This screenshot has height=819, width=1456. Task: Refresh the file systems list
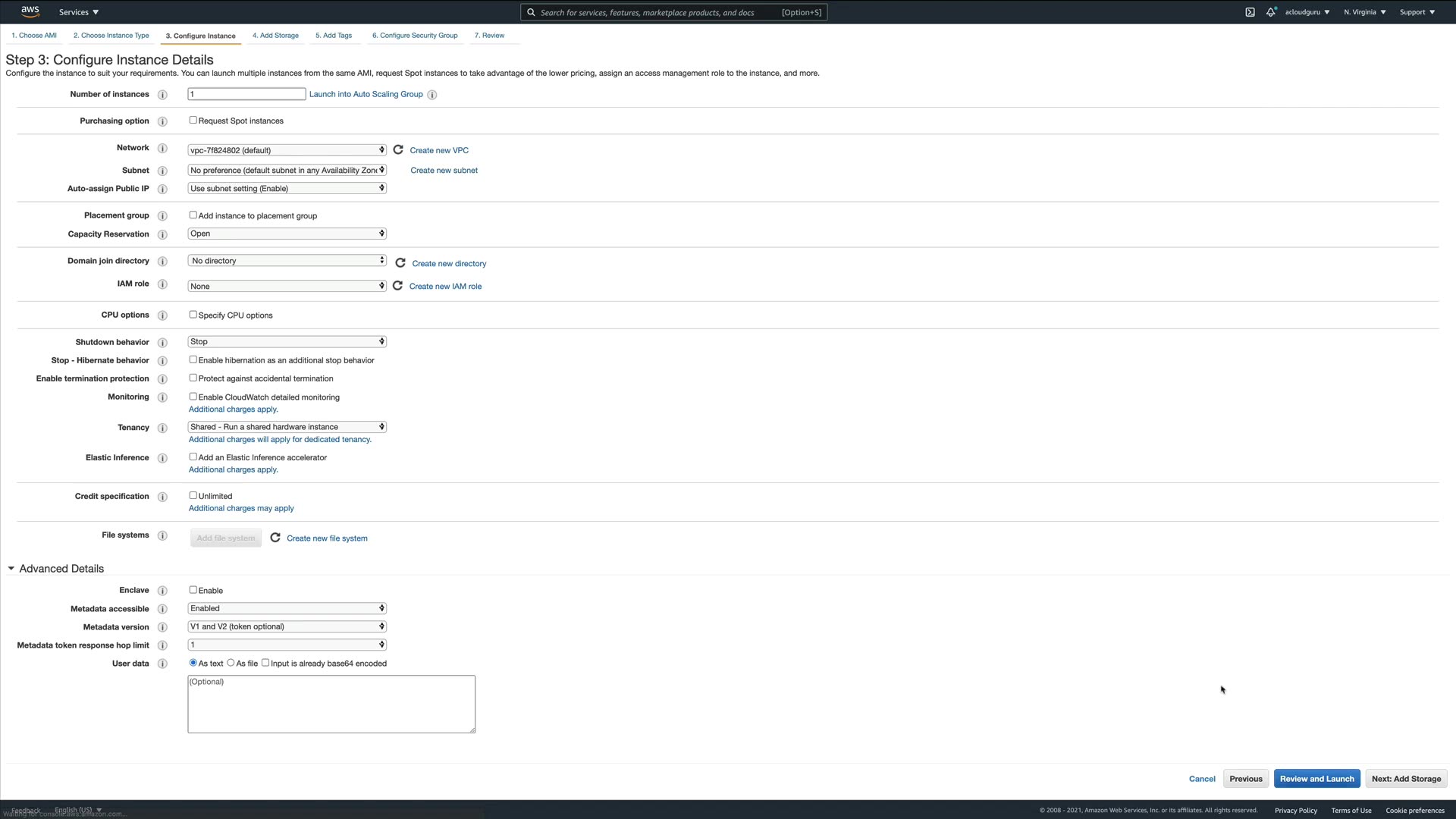[275, 538]
